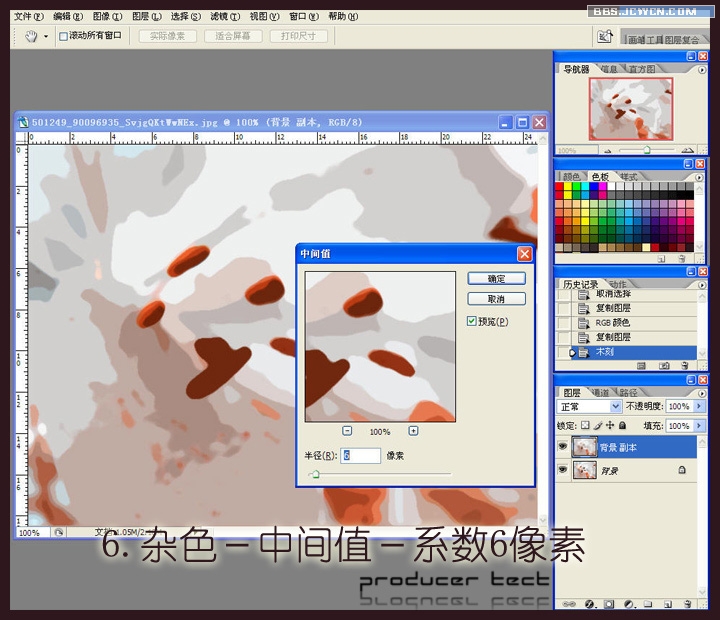Select the Hand tool icon in options bar
This screenshot has width=720, height=620.
tap(31, 36)
